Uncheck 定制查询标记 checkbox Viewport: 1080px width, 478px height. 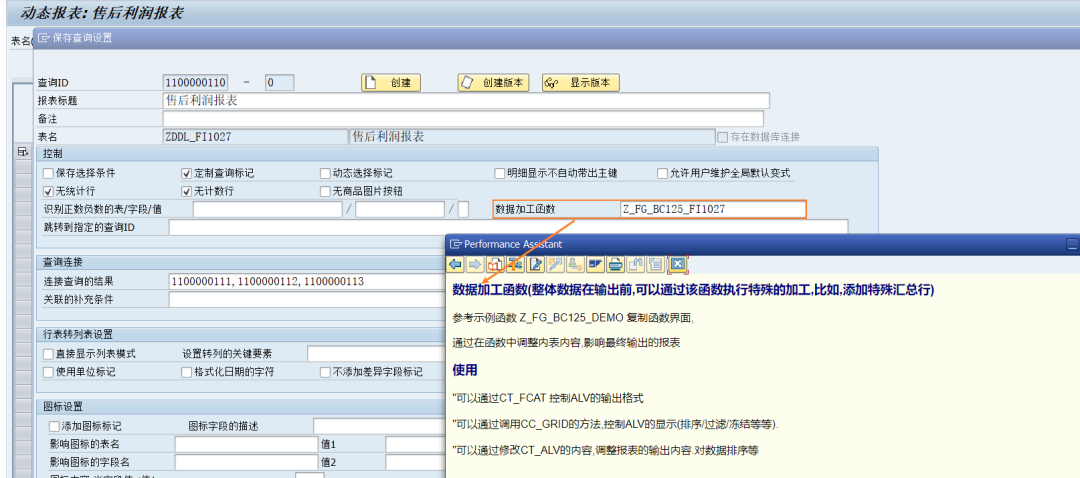(186, 174)
